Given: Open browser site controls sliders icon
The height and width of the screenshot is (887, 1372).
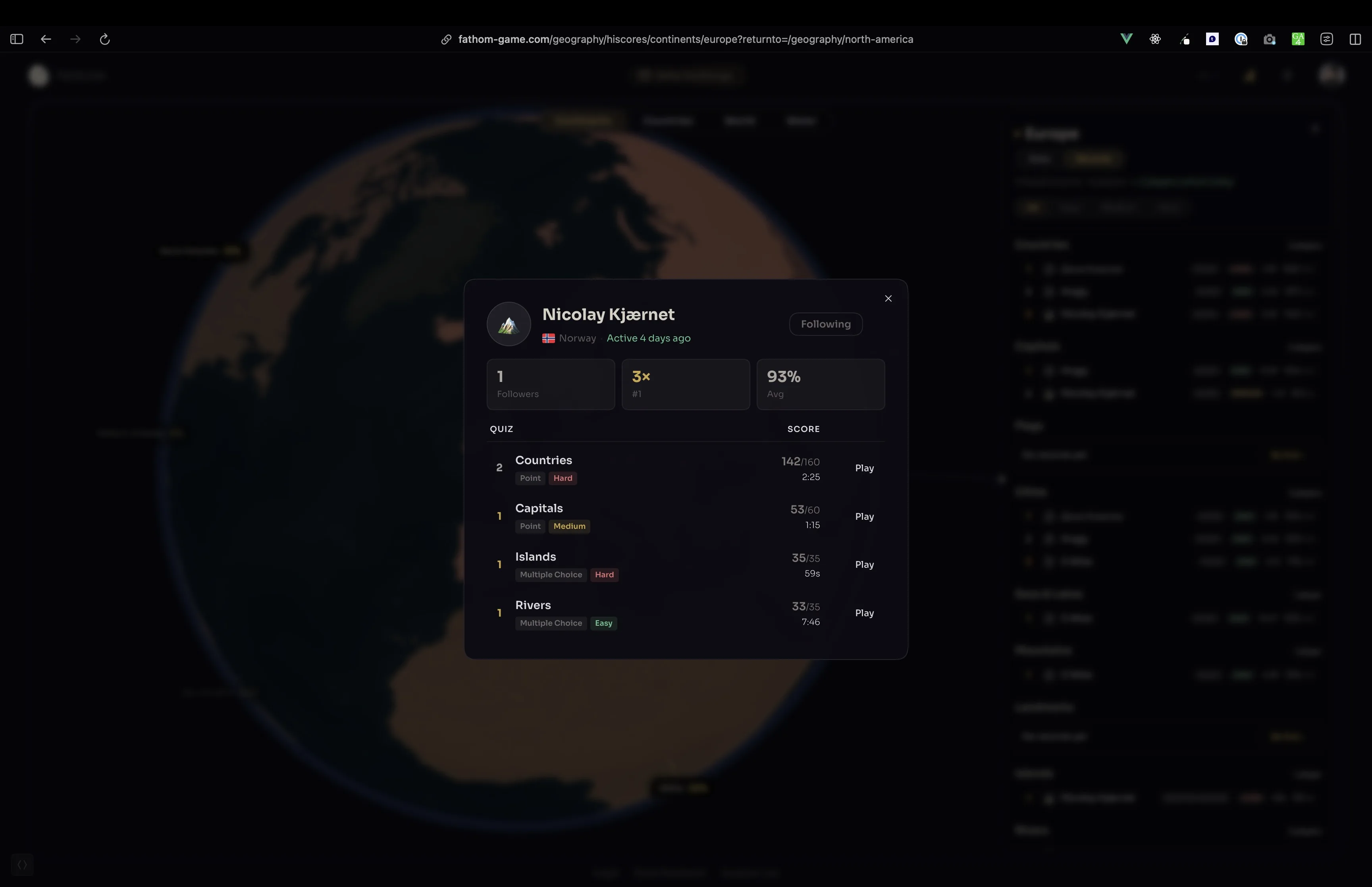Looking at the screenshot, I should [x=1326, y=39].
